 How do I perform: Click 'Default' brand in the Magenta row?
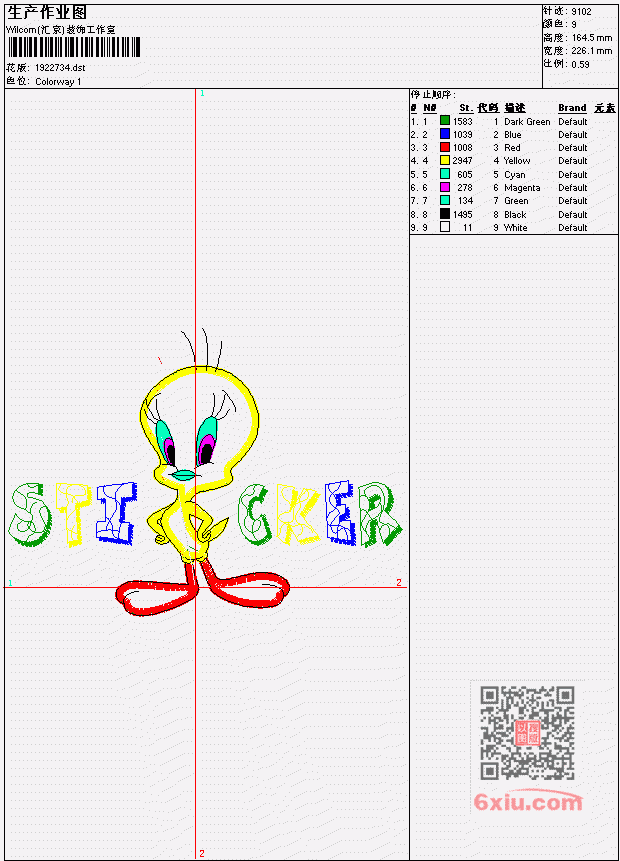573,188
